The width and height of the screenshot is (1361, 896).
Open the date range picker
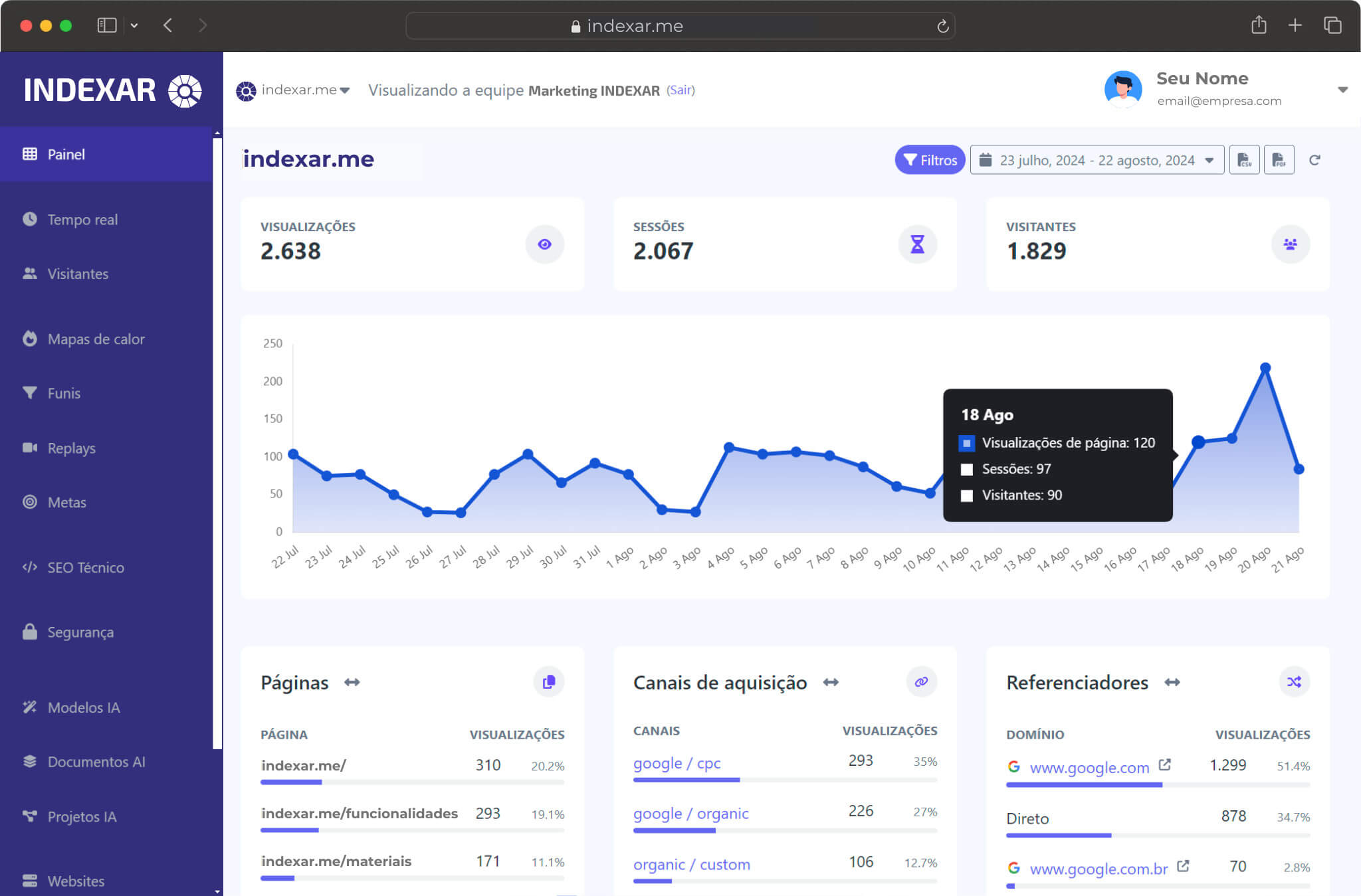click(1097, 160)
